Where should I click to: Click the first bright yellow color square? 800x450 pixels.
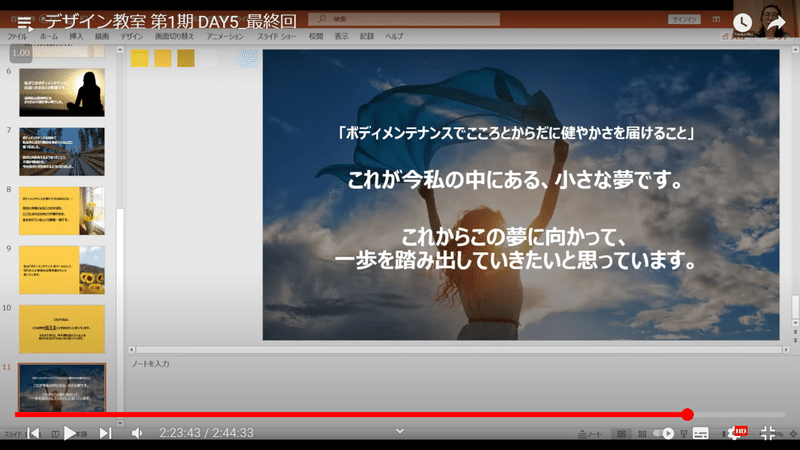[x=139, y=58]
